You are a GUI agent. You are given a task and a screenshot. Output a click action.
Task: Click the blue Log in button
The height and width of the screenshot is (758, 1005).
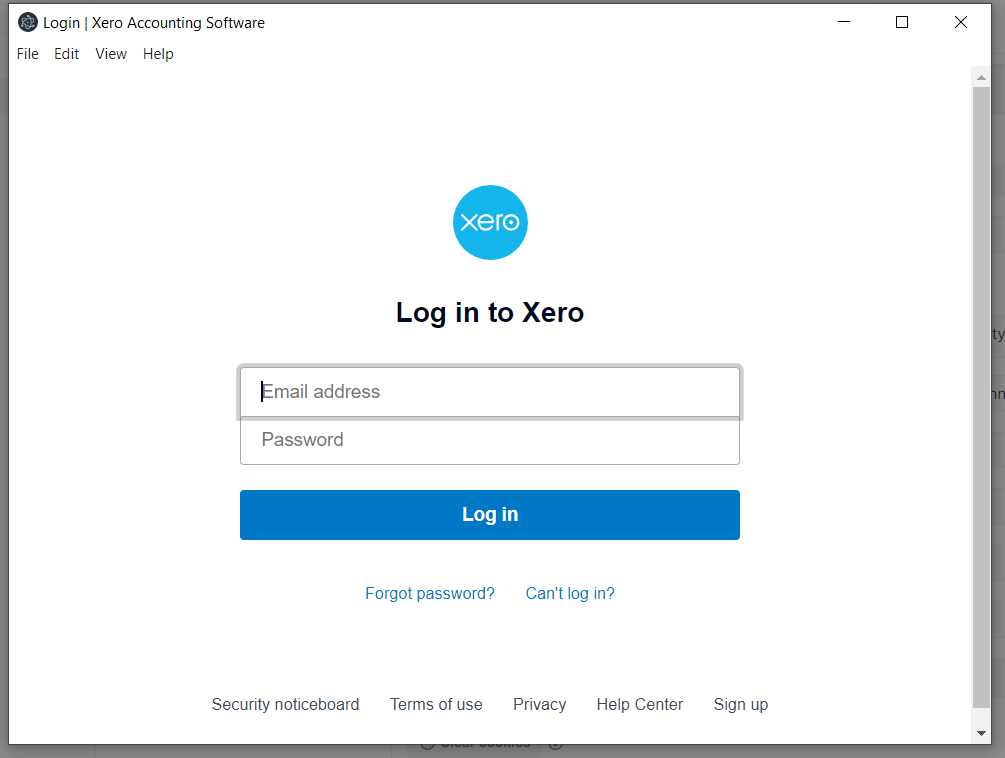[x=490, y=515]
